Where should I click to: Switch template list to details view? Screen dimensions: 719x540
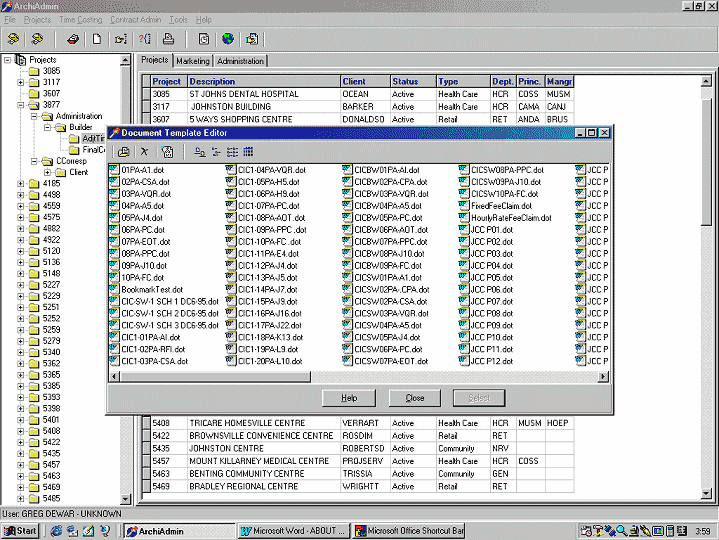tap(248, 152)
